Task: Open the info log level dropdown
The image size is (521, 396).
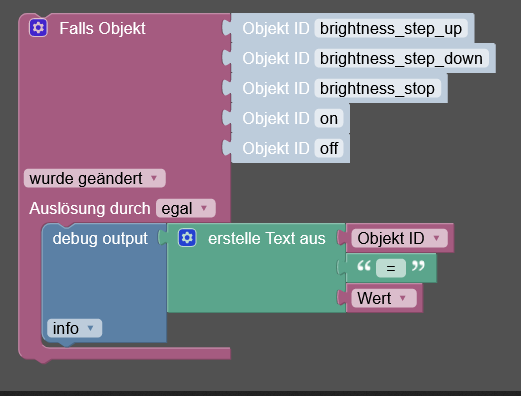Action: pos(74,328)
